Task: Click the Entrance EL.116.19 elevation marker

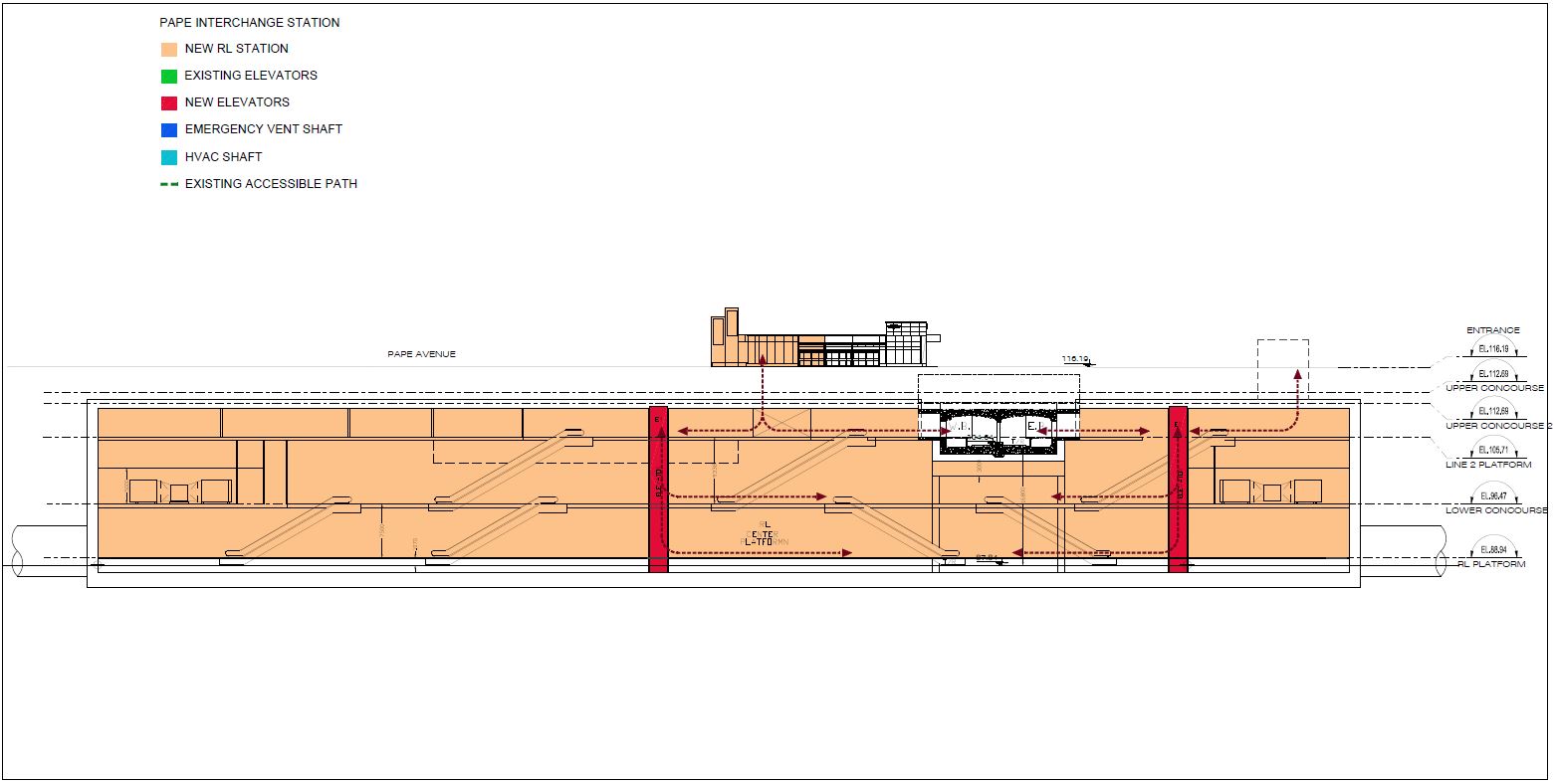Action: click(1492, 349)
